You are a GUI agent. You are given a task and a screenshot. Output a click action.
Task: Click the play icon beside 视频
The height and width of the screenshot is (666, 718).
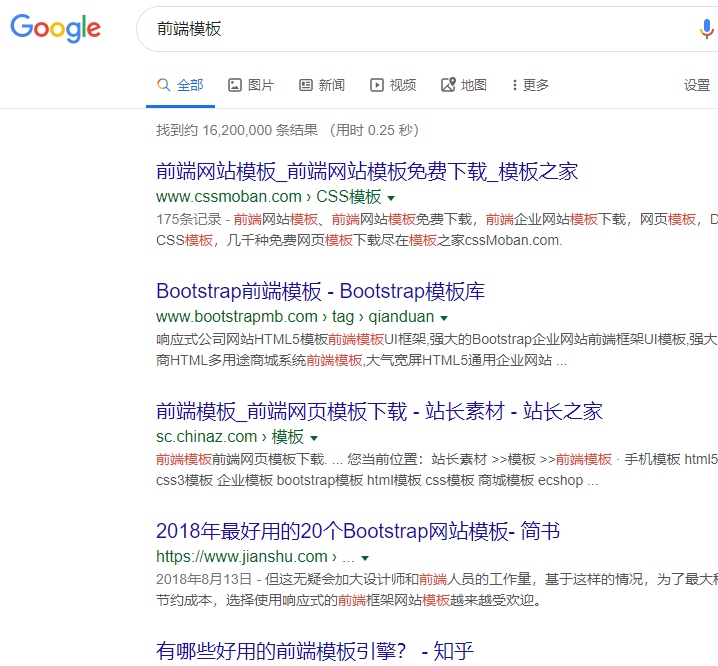pyautogui.click(x=377, y=85)
